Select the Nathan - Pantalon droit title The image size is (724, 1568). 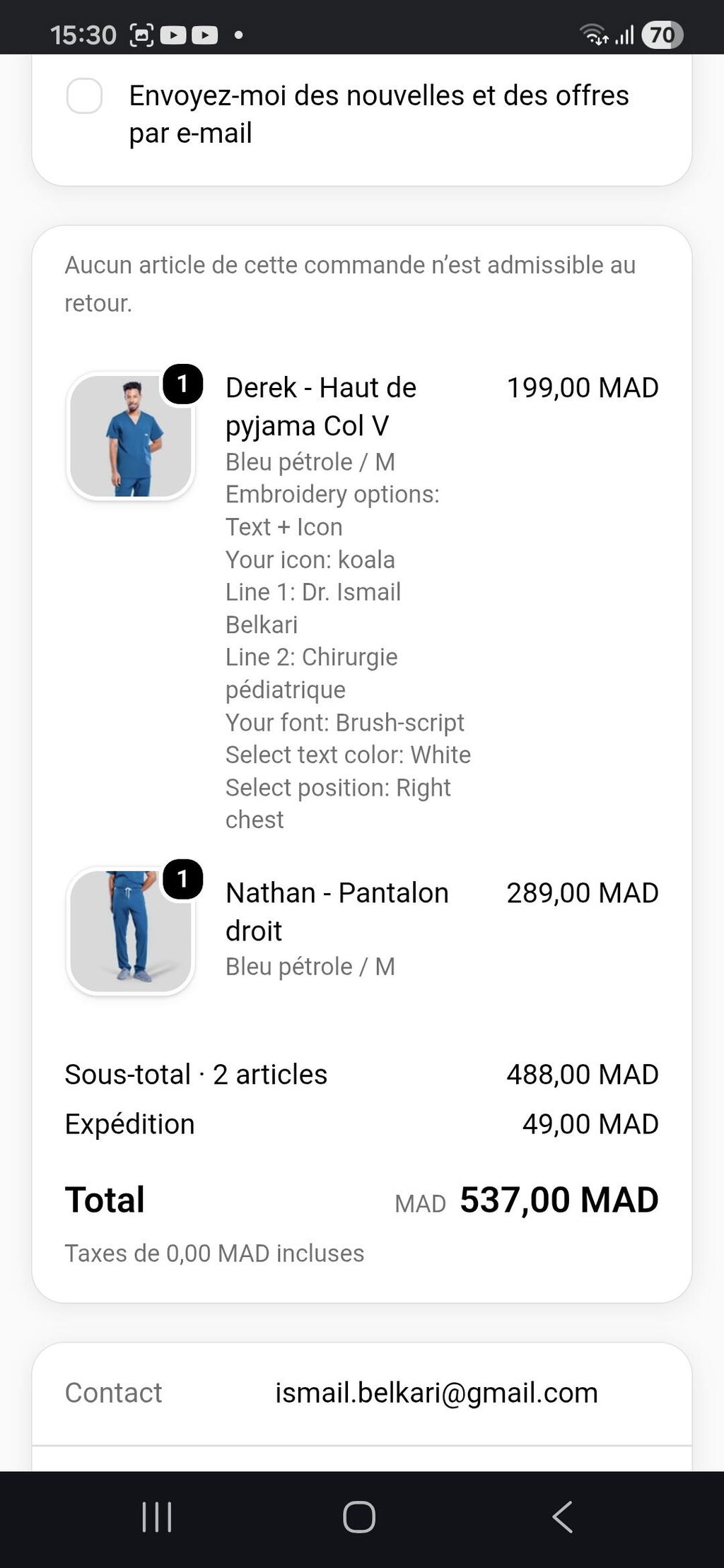tap(337, 912)
